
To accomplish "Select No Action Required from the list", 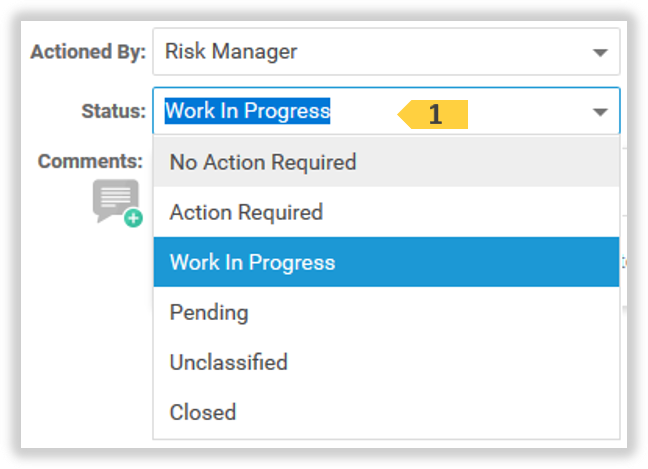I will 263,162.
